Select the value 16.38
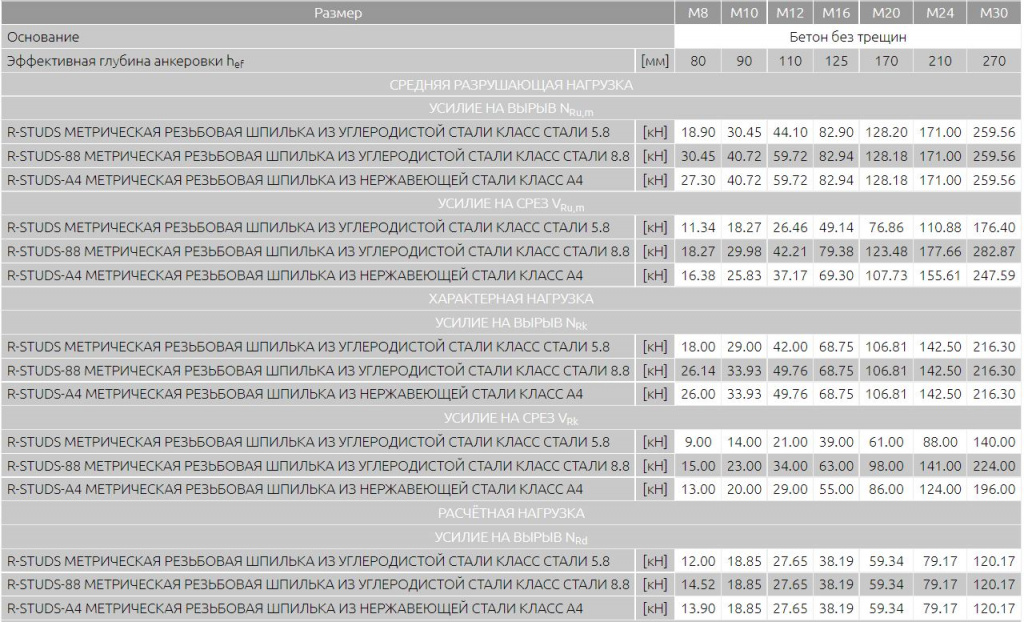This screenshot has height=622, width=1024. [697, 276]
